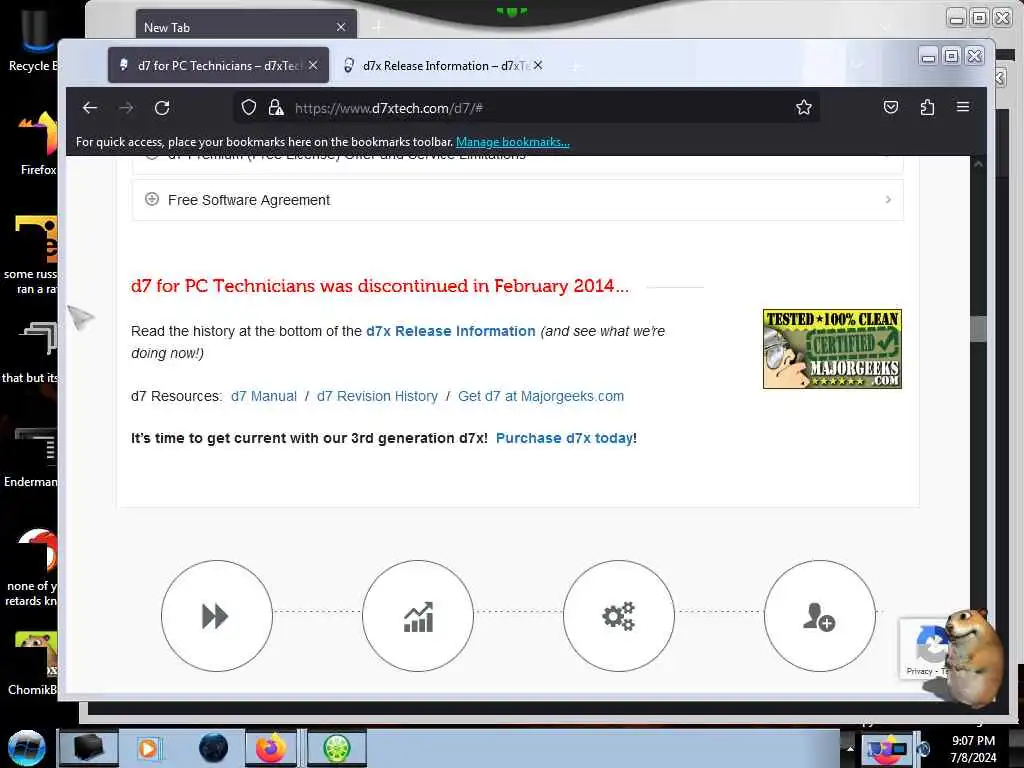Select the ChomikBox desktop icon
The width and height of the screenshot is (1024, 768).
tap(33, 663)
